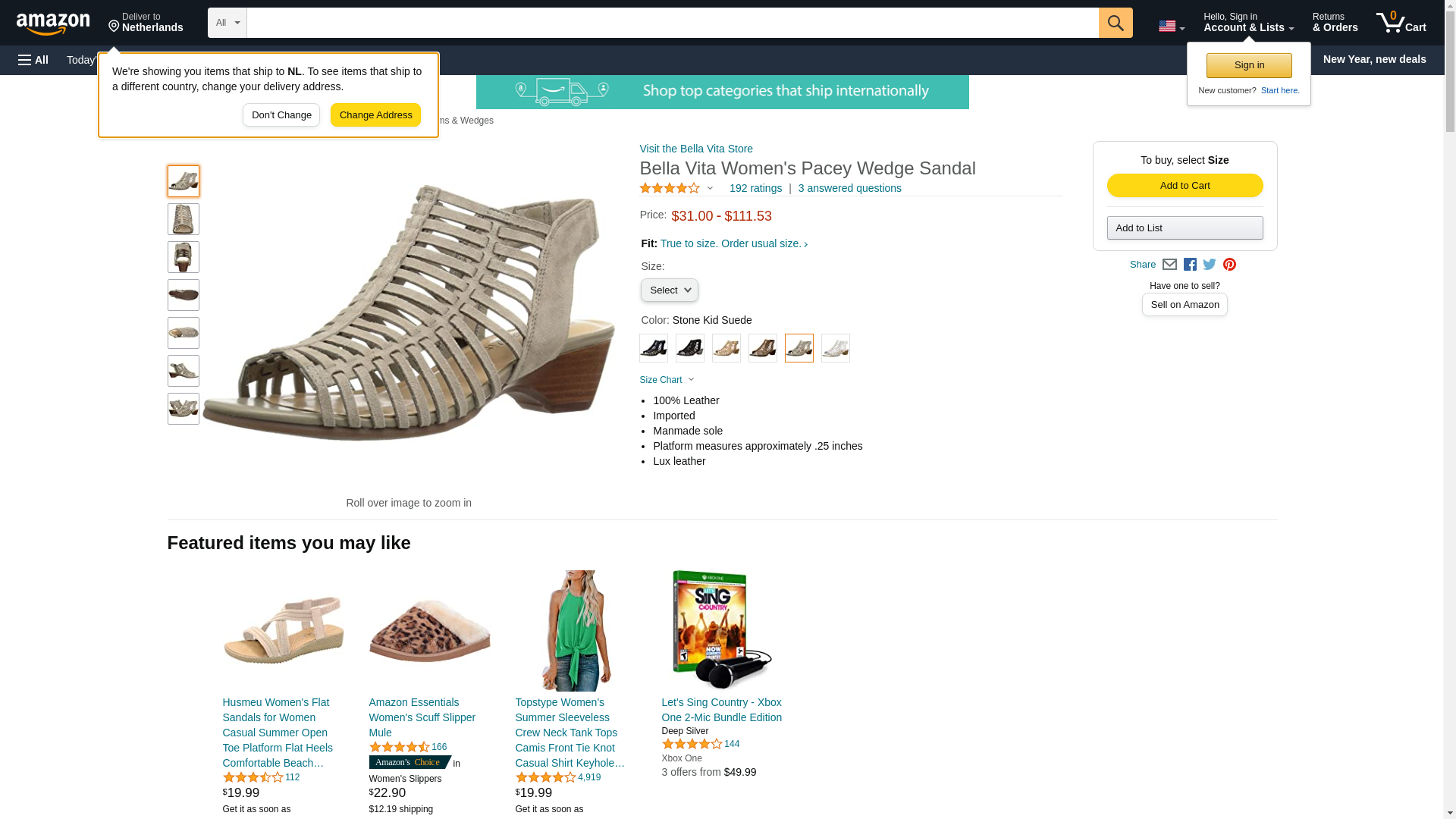The height and width of the screenshot is (819, 1456).
Task: Expand the Size Chart section
Action: click(x=667, y=380)
